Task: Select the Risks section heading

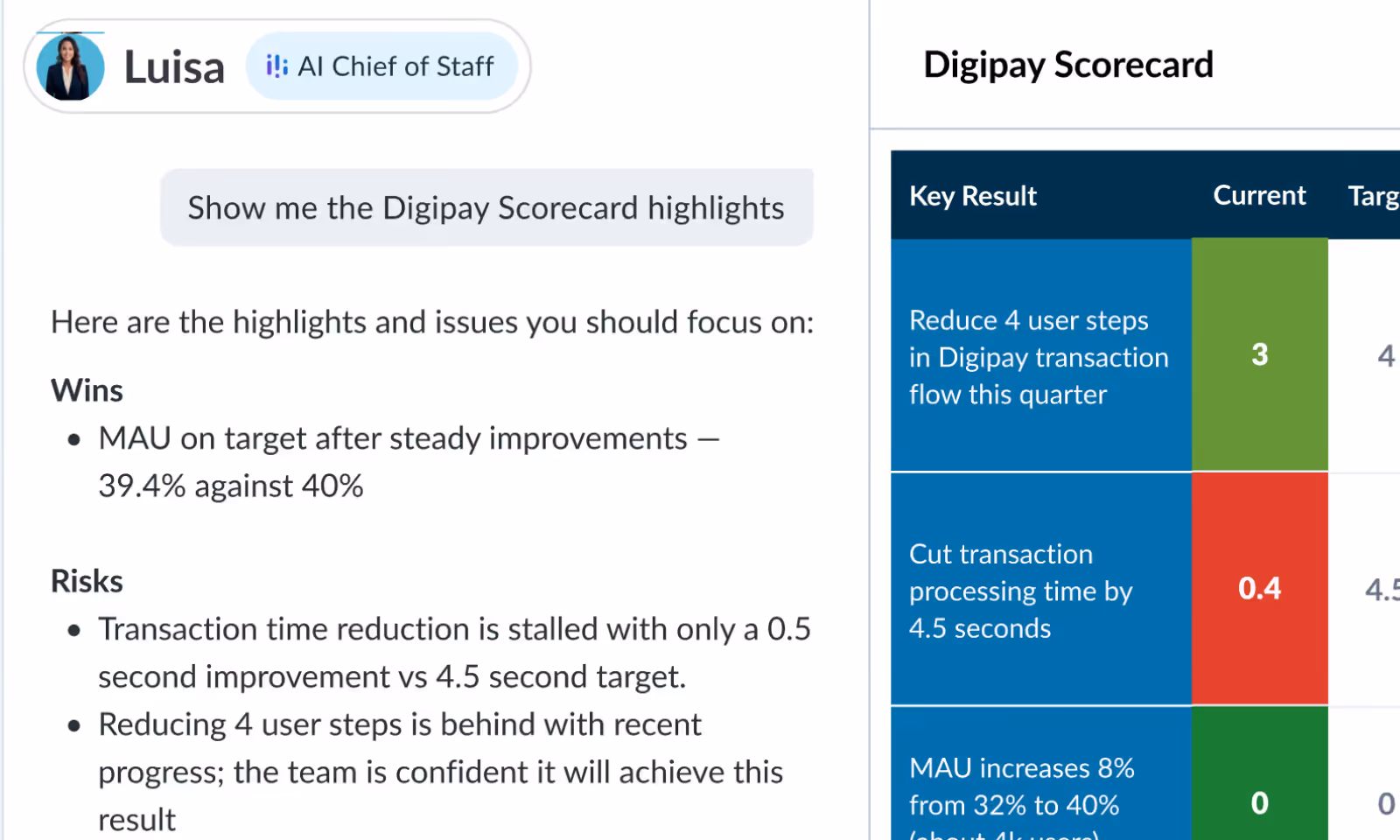Action: click(x=87, y=580)
